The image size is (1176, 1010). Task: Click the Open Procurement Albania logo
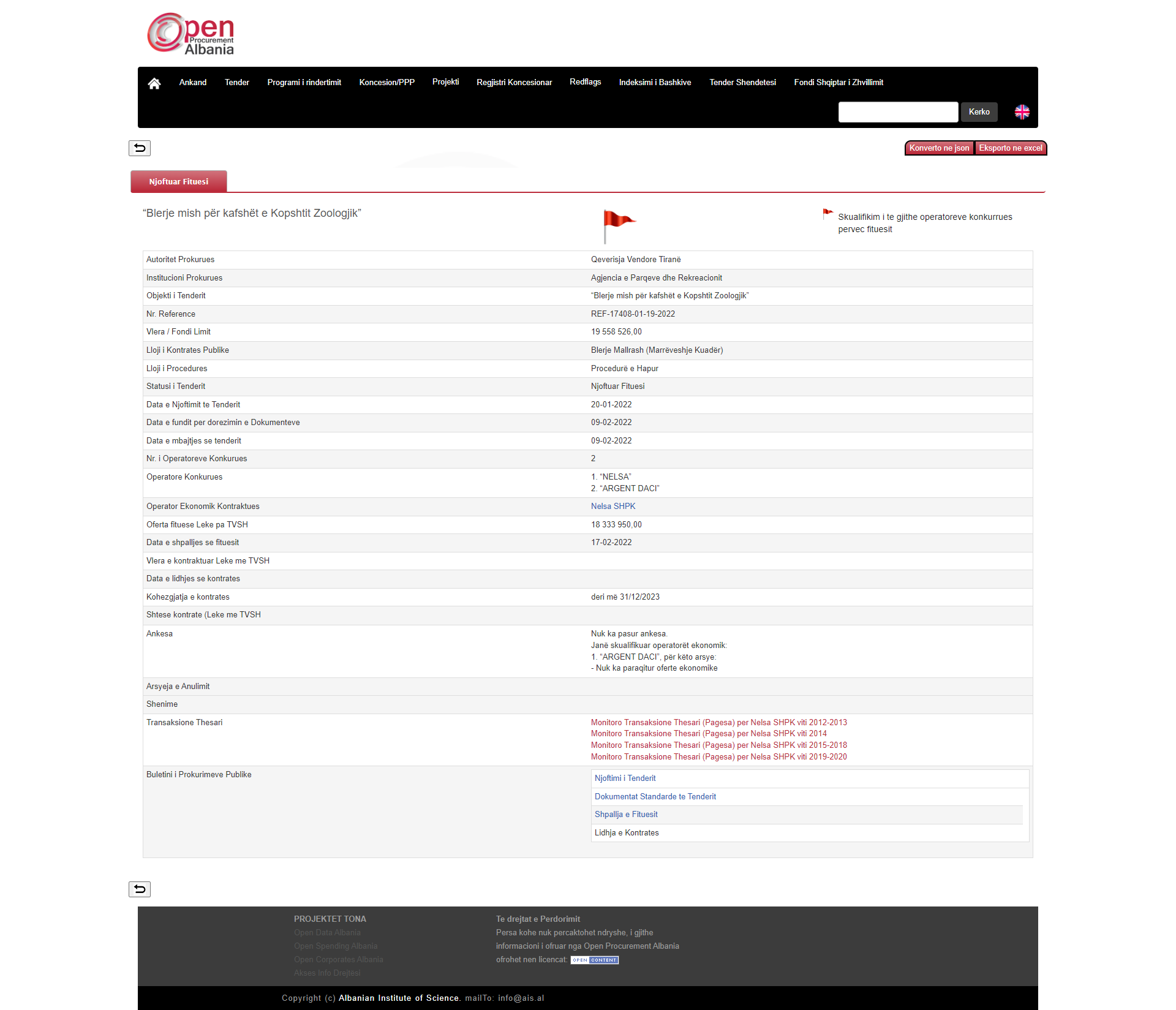(x=191, y=34)
